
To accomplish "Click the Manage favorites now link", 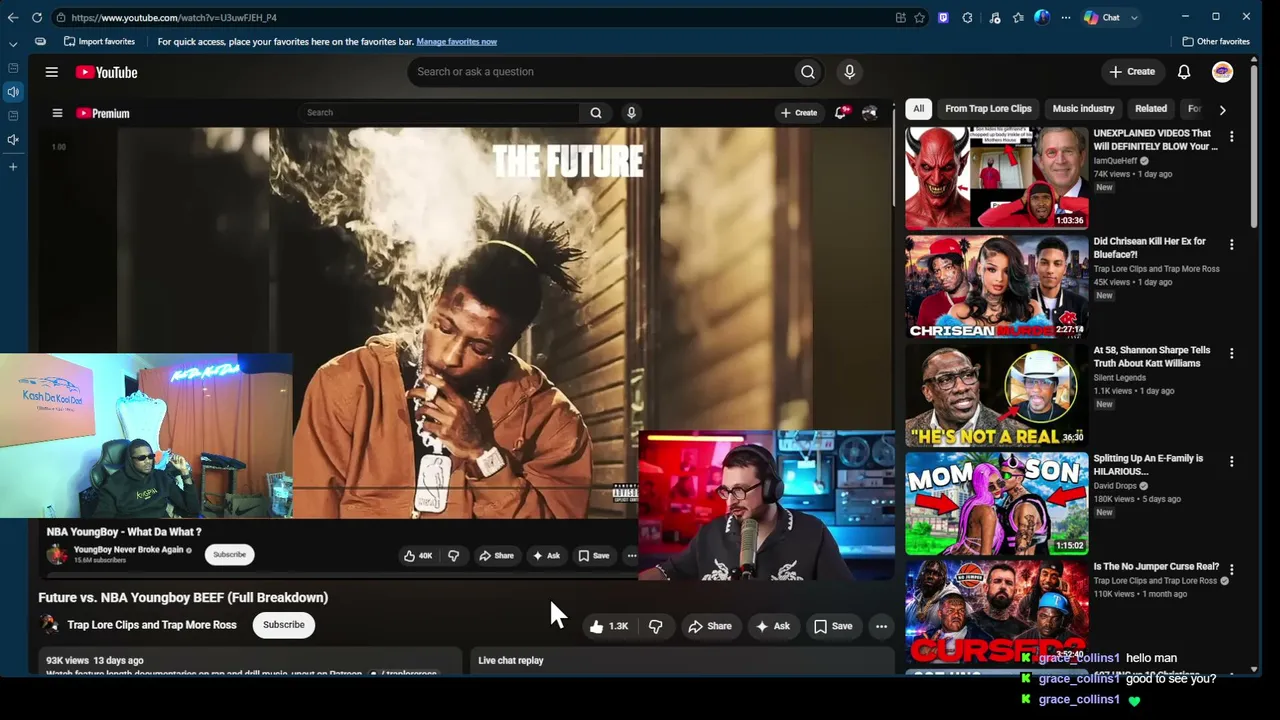I will tap(456, 41).
